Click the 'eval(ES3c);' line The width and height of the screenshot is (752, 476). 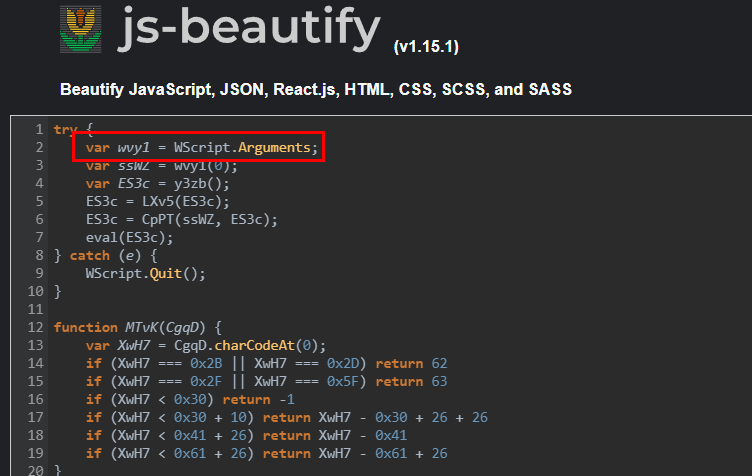tap(129, 237)
